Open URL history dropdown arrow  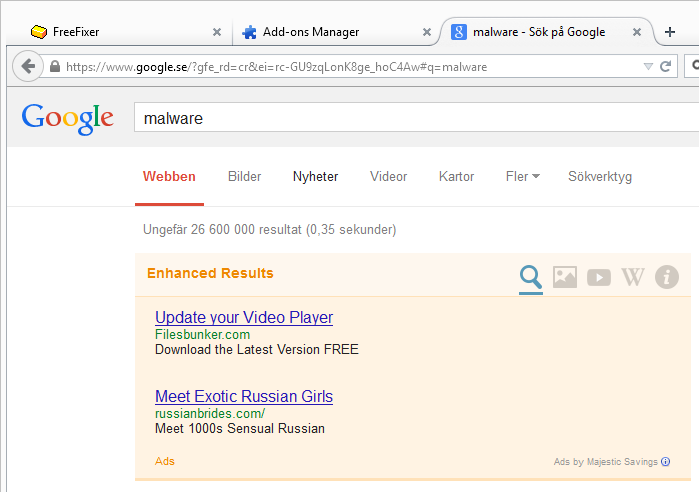click(x=648, y=66)
